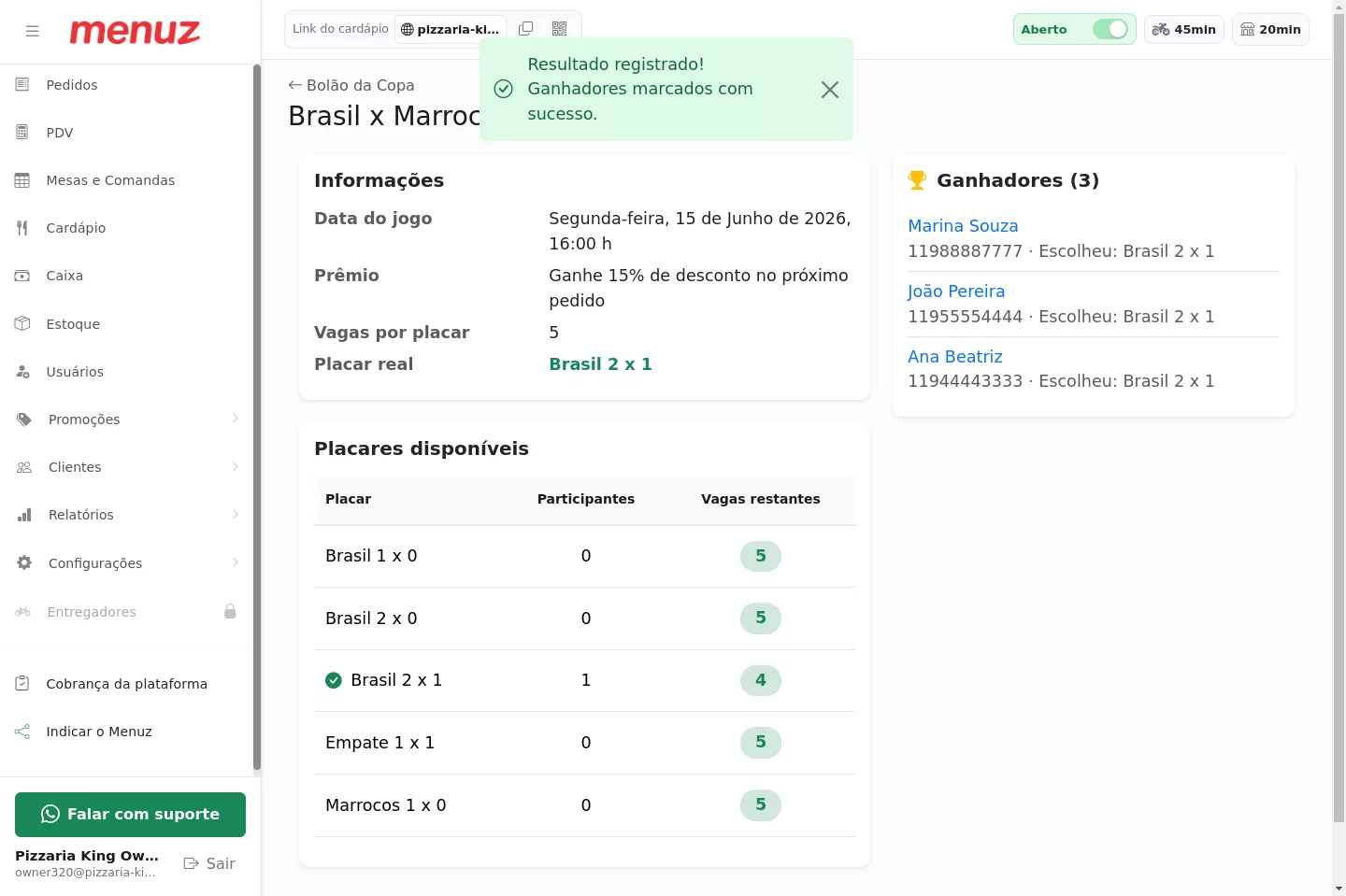Screen dimensions: 1346x896
Task: Click the hamburger menu icon
Action: (x=33, y=31)
